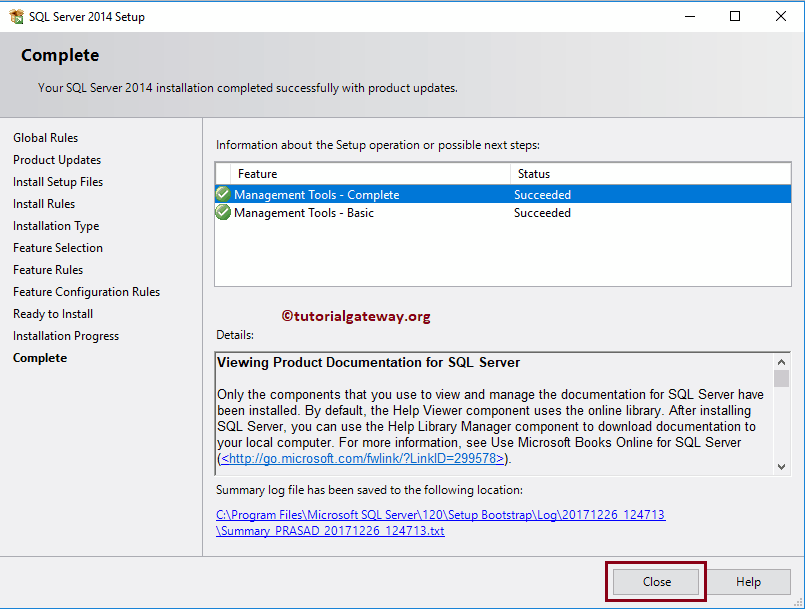The height and width of the screenshot is (609, 805).
Task: Maximize the SQL Server Setup window
Action: point(735,16)
